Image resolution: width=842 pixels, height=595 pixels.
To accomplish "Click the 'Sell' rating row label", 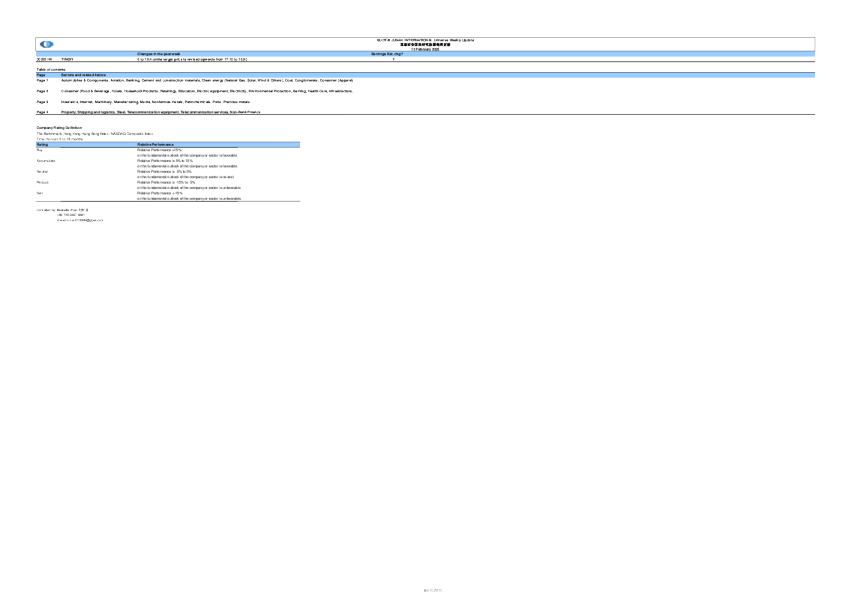I will pyautogui.click(x=39, y=193).
